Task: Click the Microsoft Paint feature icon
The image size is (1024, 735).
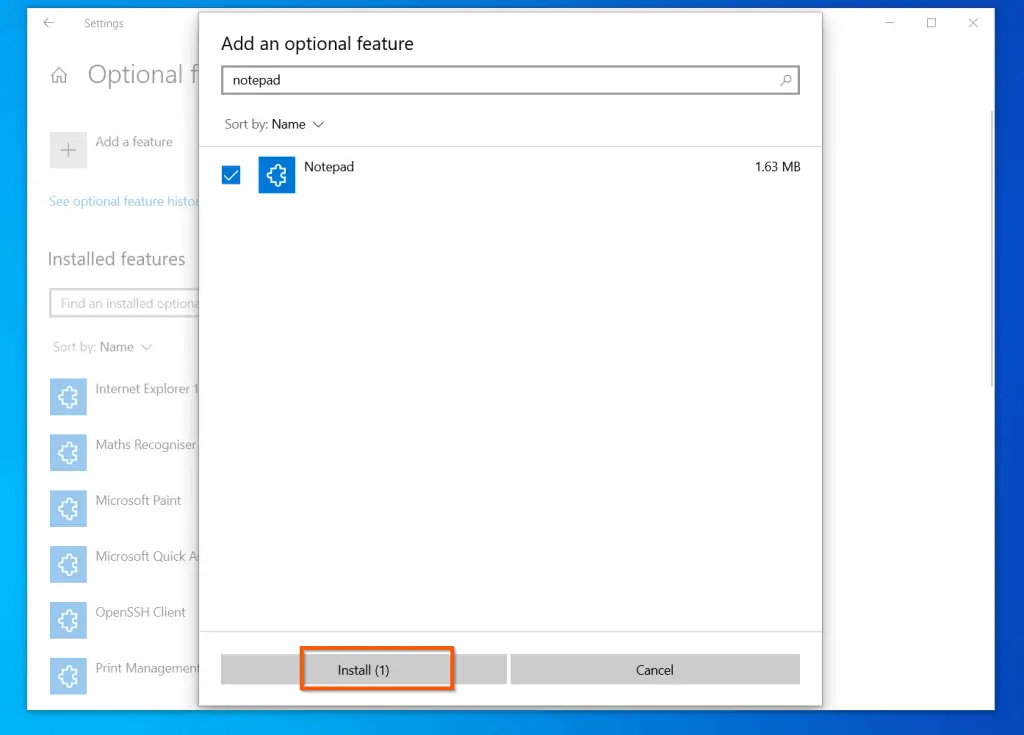Action: pyautogui.click(x=69, y=508)
